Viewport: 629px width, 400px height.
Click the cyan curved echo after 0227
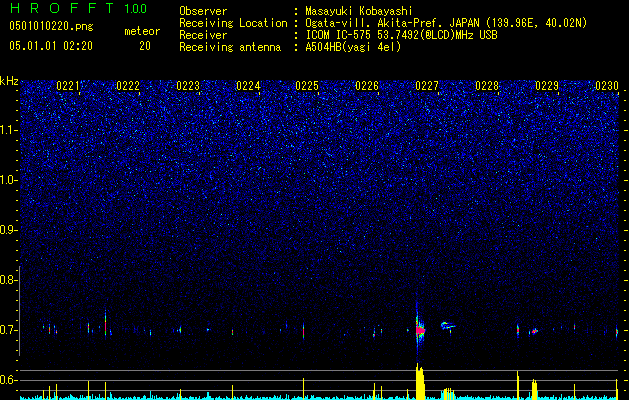coord(448,325)
